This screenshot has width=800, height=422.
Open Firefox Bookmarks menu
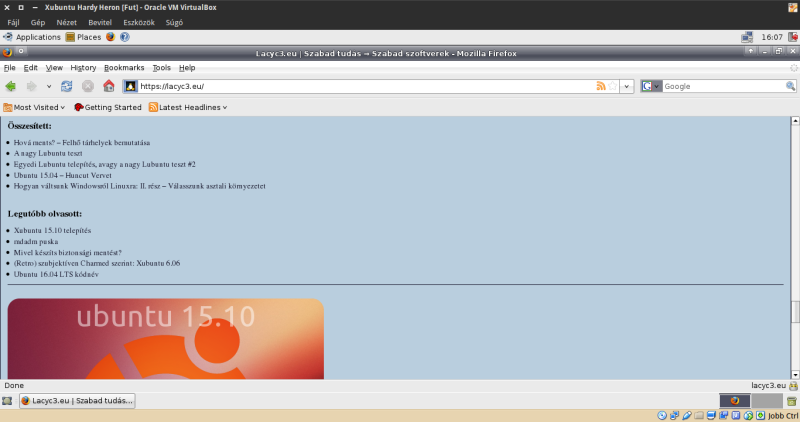pyautogui.click(x=124, y=67)
